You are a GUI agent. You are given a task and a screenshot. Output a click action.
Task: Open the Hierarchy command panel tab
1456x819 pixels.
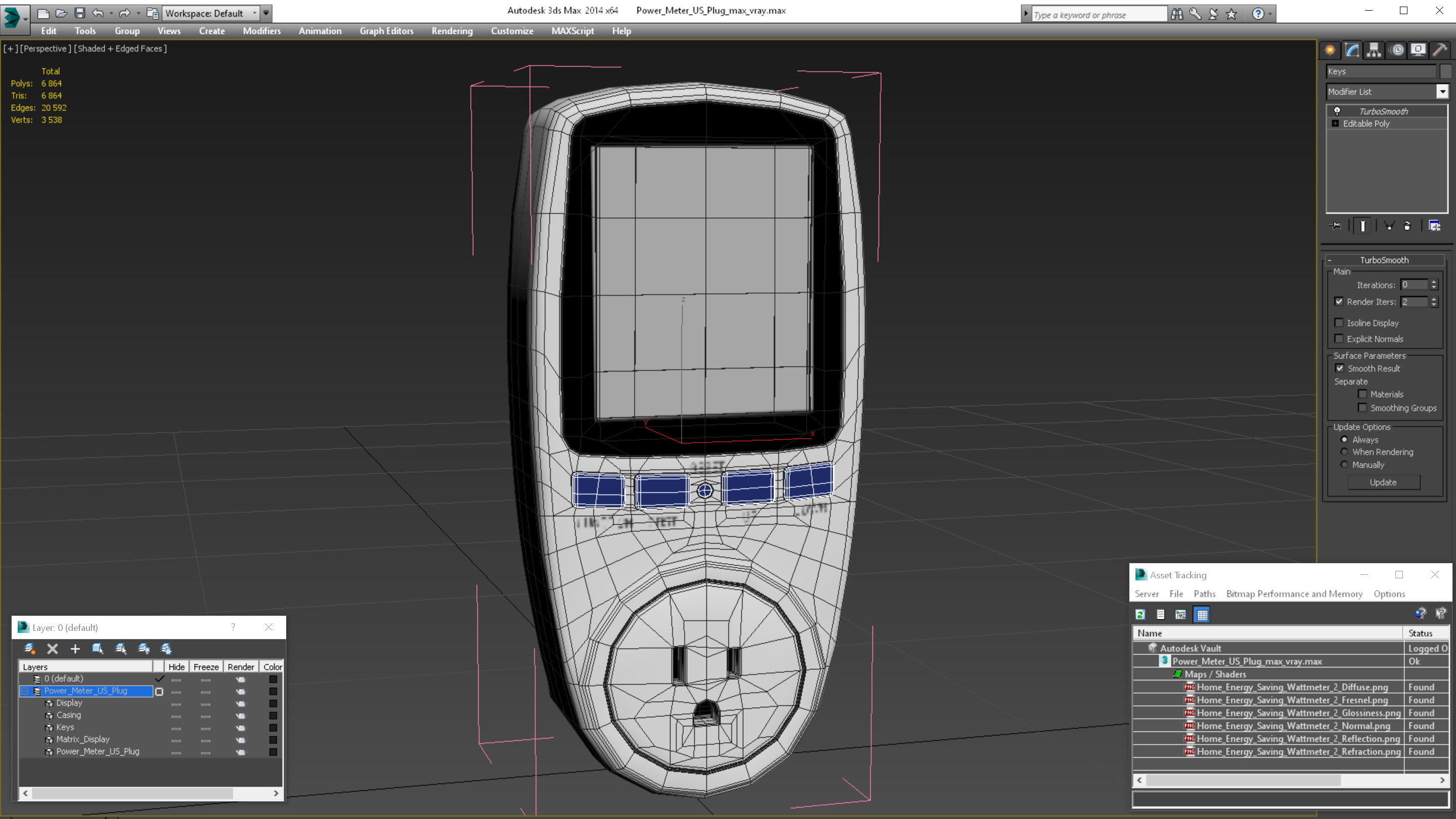coord(1374,51)
